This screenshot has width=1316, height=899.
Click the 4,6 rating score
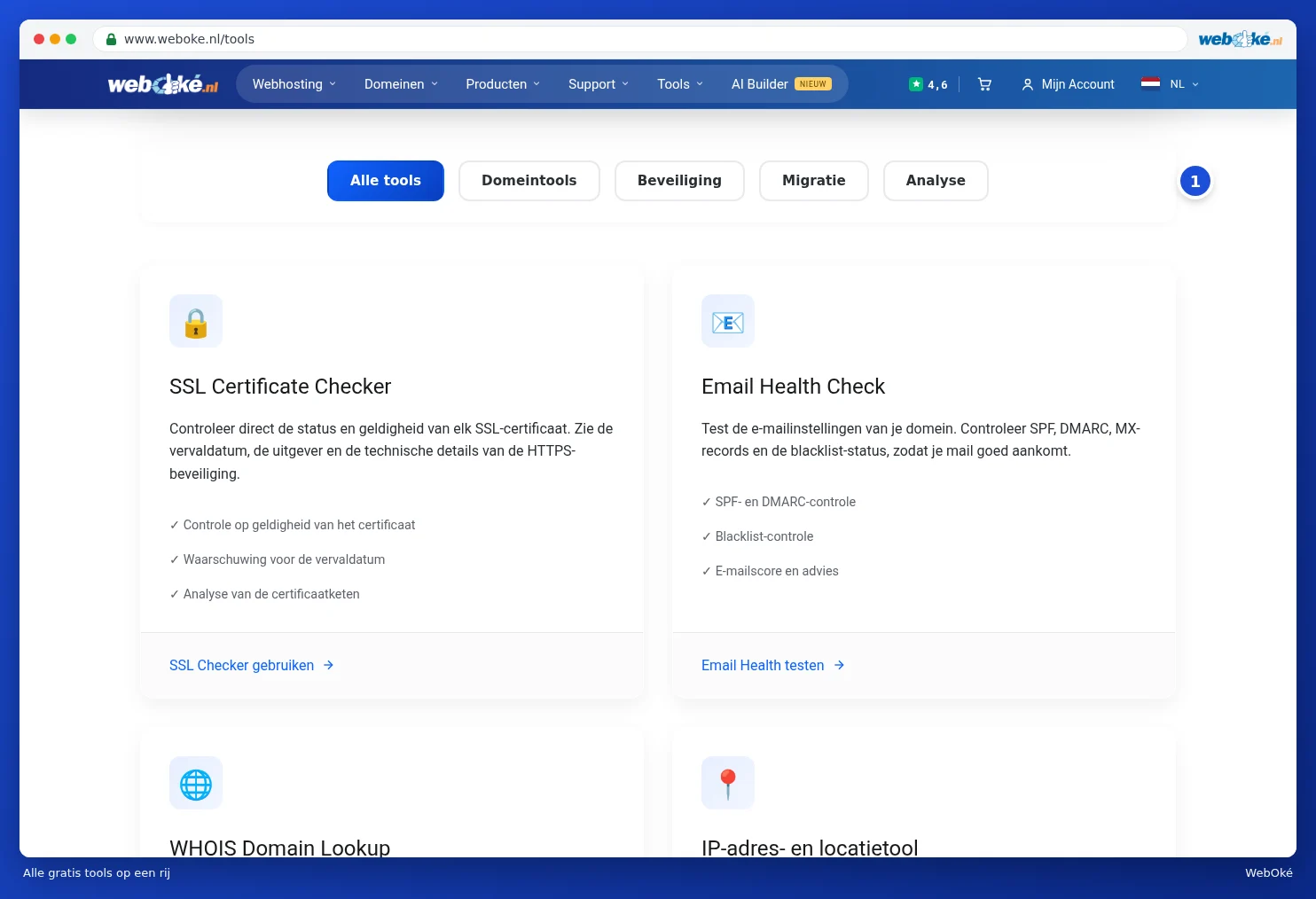[937, 85]
